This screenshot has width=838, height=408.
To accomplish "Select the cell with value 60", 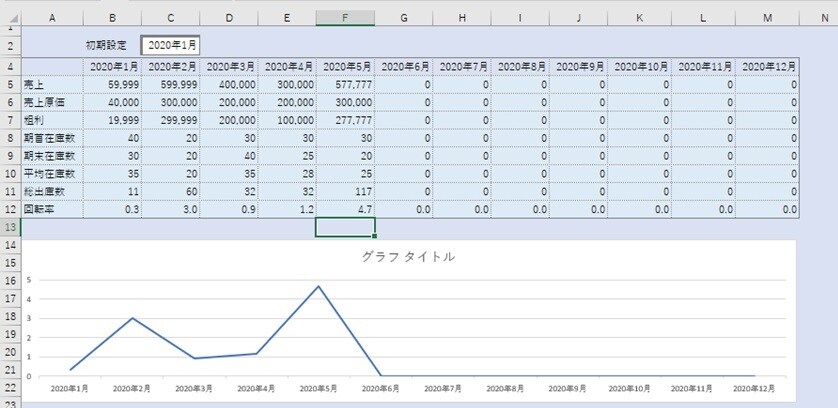I will pos(170,191).
